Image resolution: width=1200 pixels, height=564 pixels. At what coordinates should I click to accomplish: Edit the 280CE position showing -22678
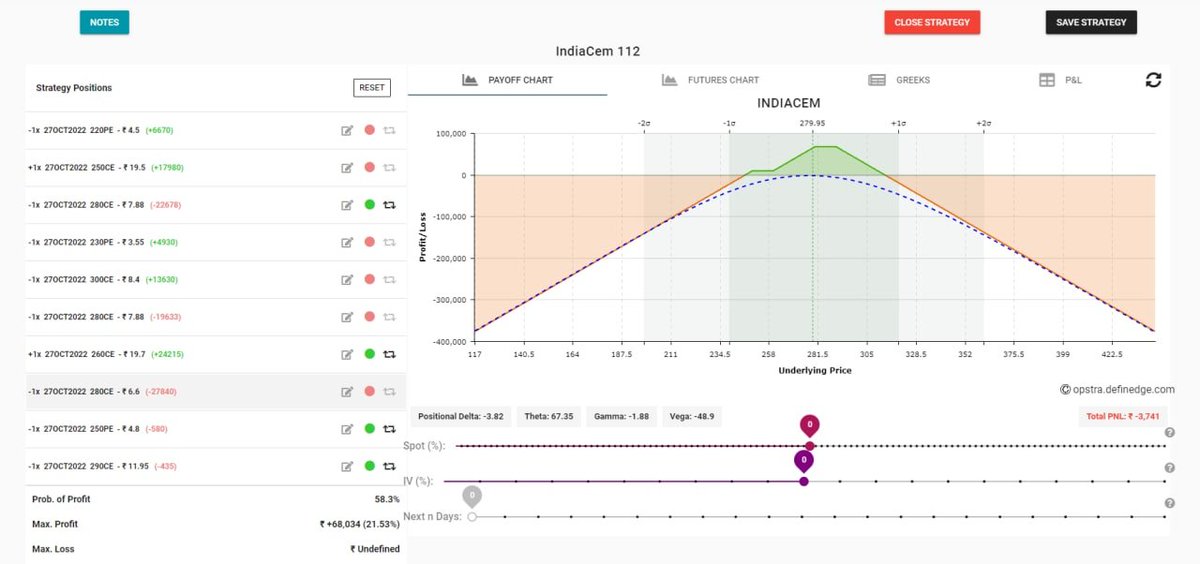click(x=347, y=205)
